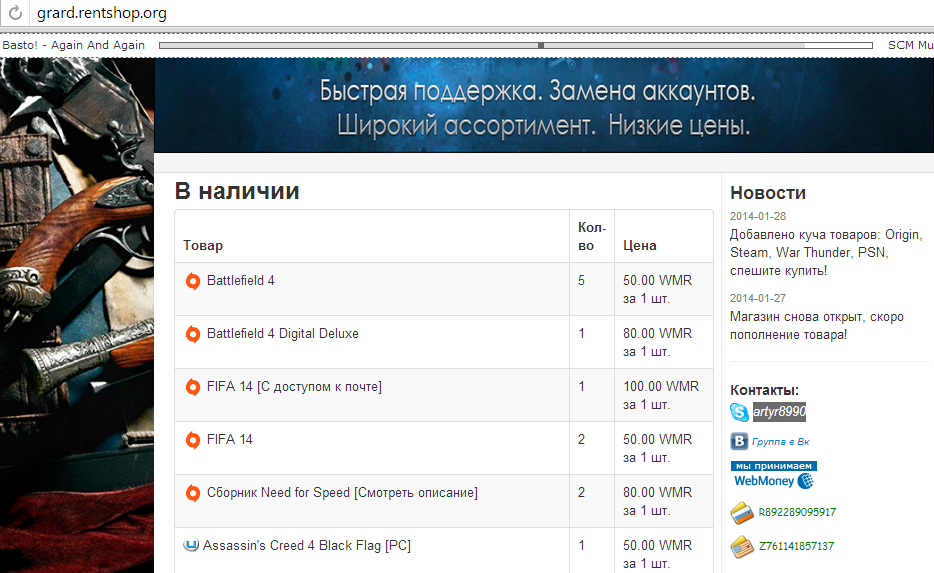Click the WebMoney globe logo
This screenshot has width=934, height=573.
coord(805,481)
